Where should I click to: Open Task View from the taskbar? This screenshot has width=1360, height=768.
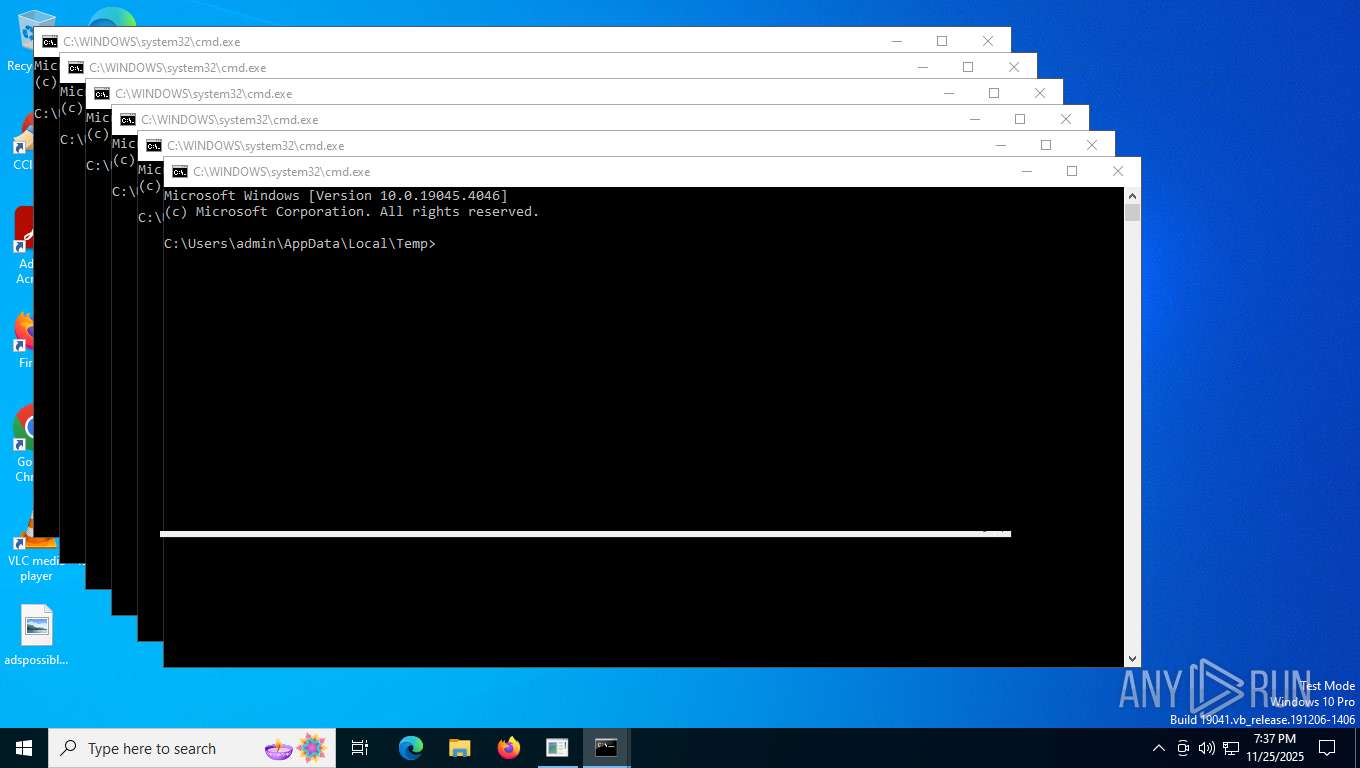click(360, 748)
